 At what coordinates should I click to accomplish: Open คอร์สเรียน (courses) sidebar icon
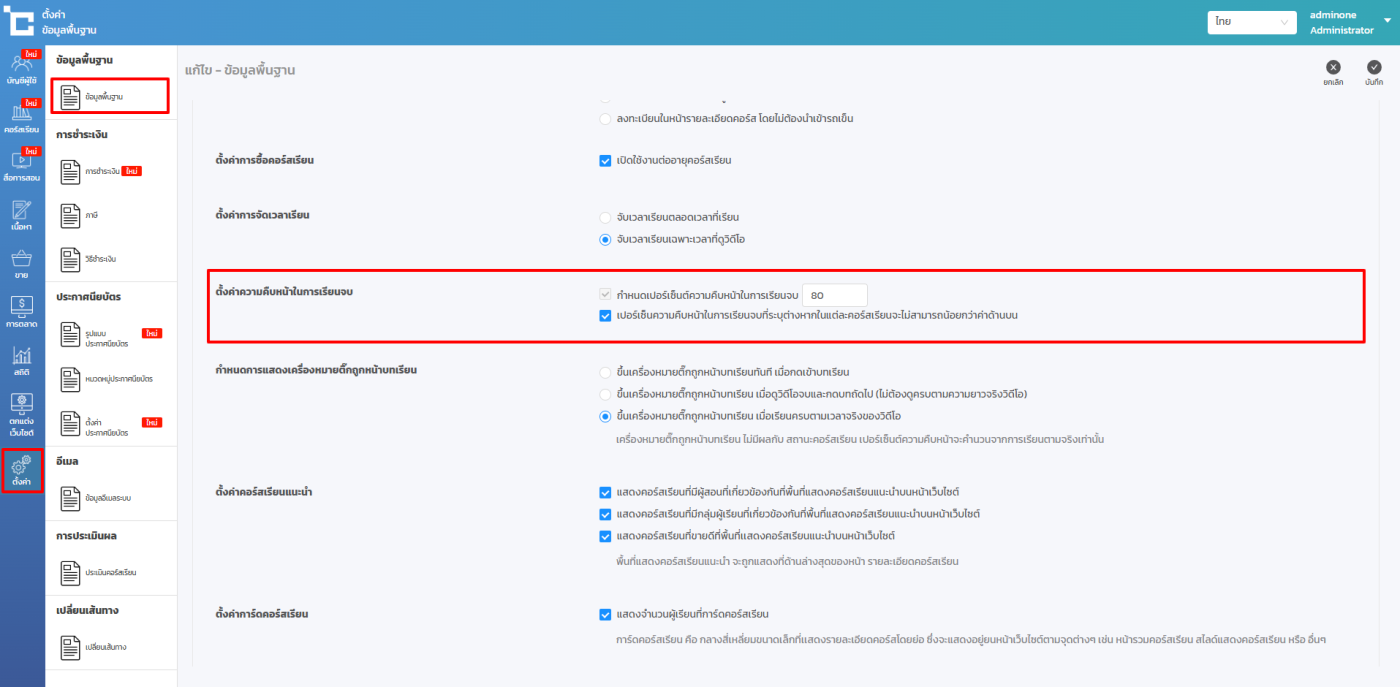tap(22, 117)
